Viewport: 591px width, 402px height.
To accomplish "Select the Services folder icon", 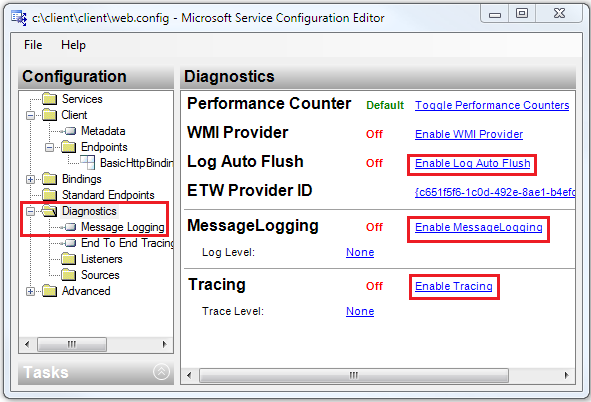I will pos(50,99).
